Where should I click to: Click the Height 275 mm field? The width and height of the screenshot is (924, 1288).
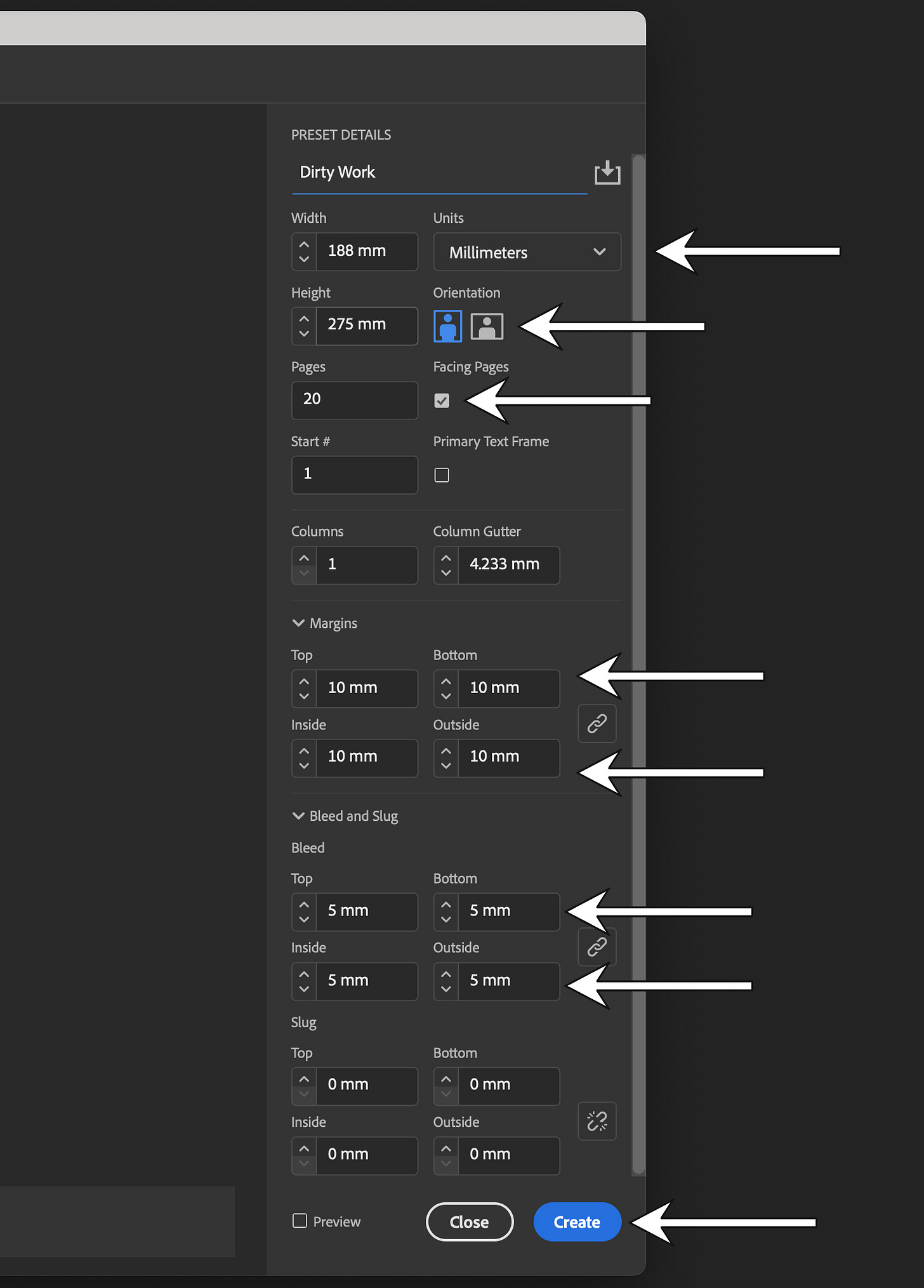click(x=367, y=326)
